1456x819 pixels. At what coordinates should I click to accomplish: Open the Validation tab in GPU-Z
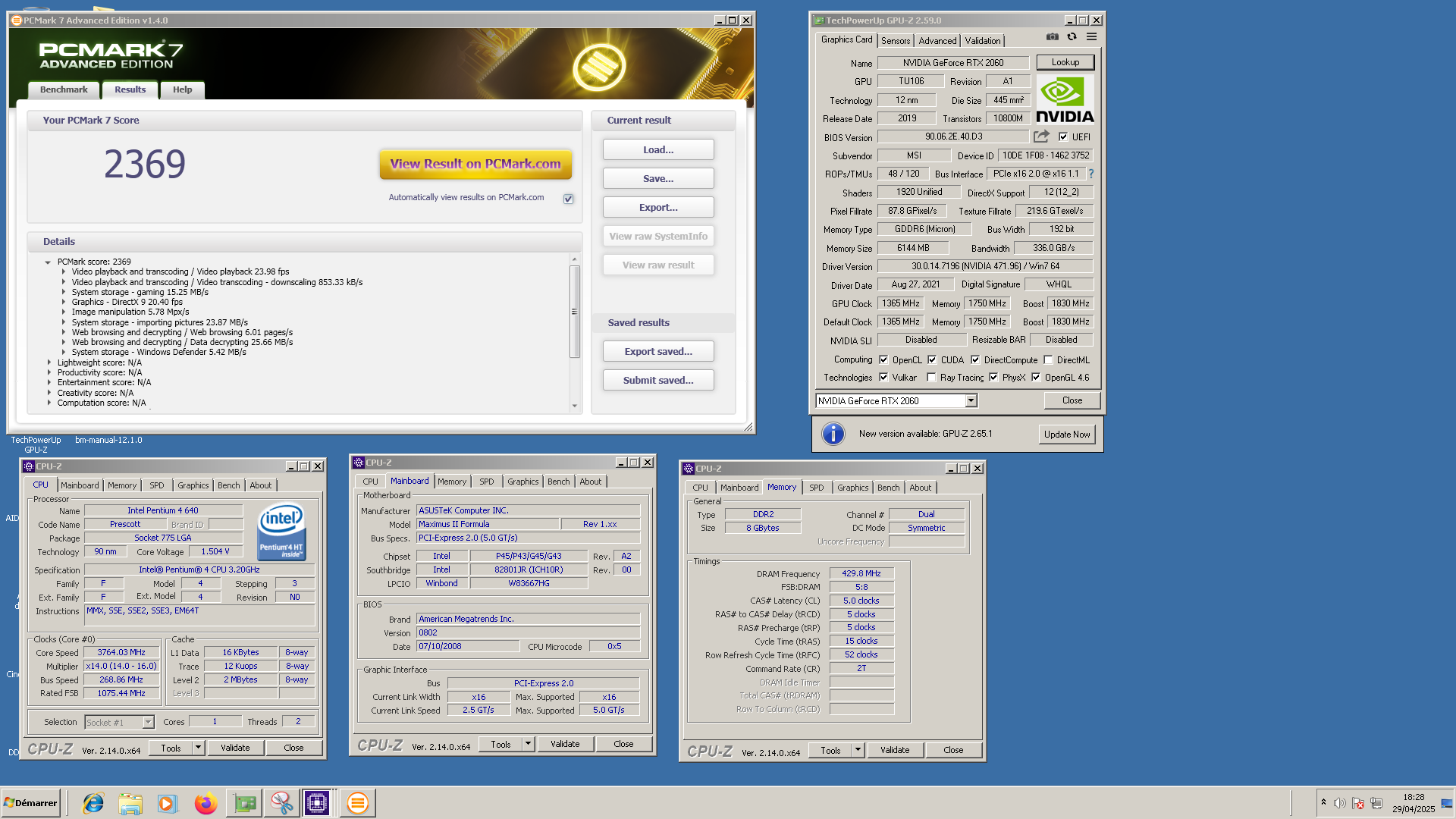click(x=982, y=41)
